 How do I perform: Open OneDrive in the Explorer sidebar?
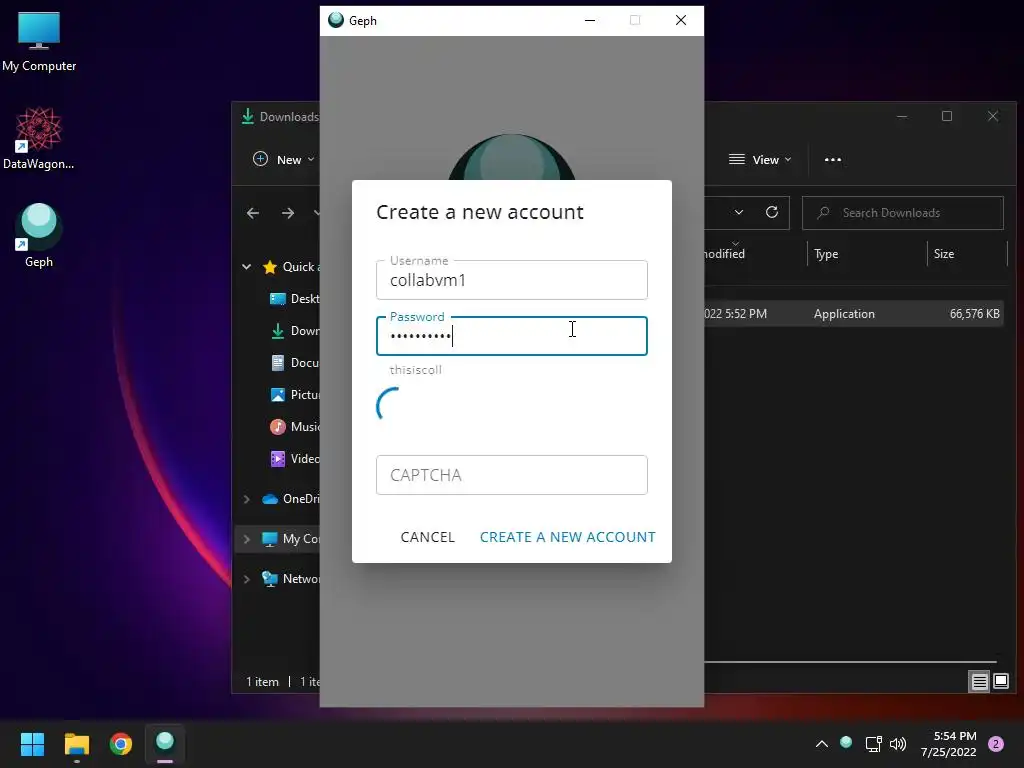pos(291,499)
